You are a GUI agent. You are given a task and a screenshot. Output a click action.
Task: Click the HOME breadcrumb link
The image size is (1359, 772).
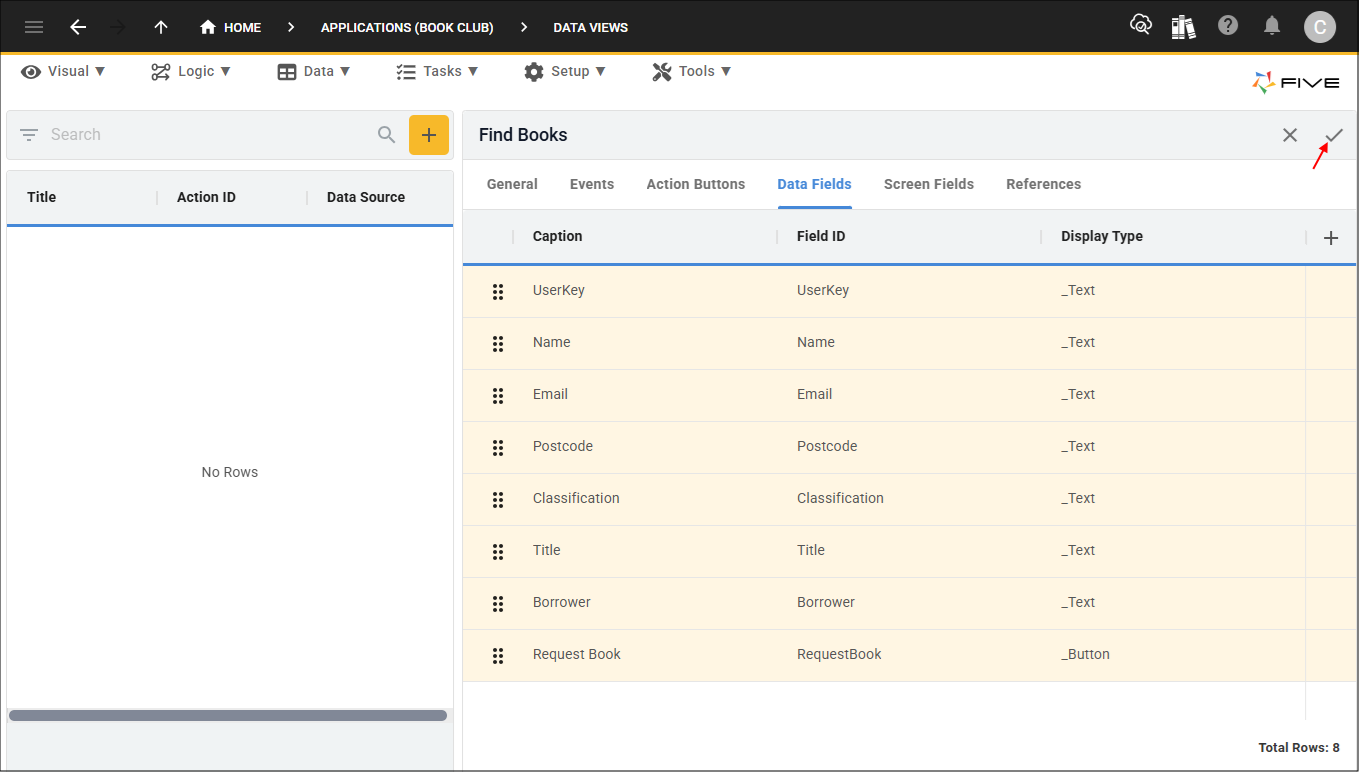coord(231,27)
